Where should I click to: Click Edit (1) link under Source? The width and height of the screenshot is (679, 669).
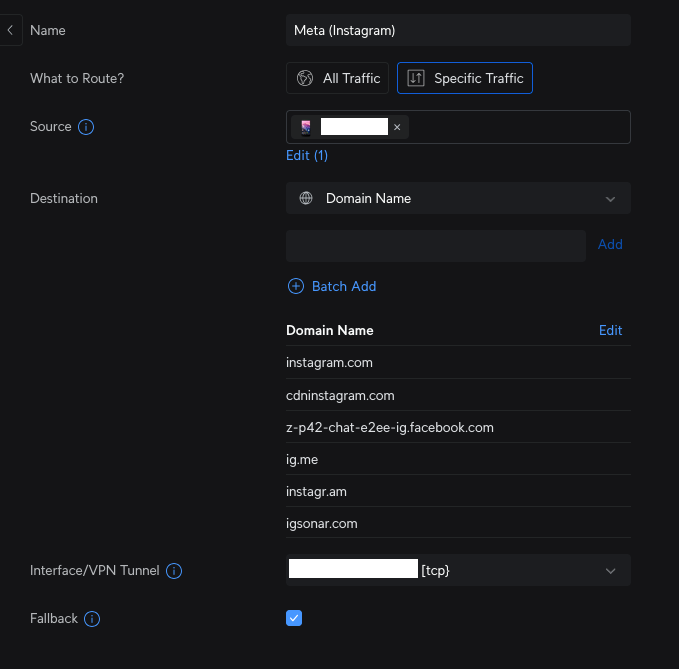pyautogui.click(x=307, y=155)
